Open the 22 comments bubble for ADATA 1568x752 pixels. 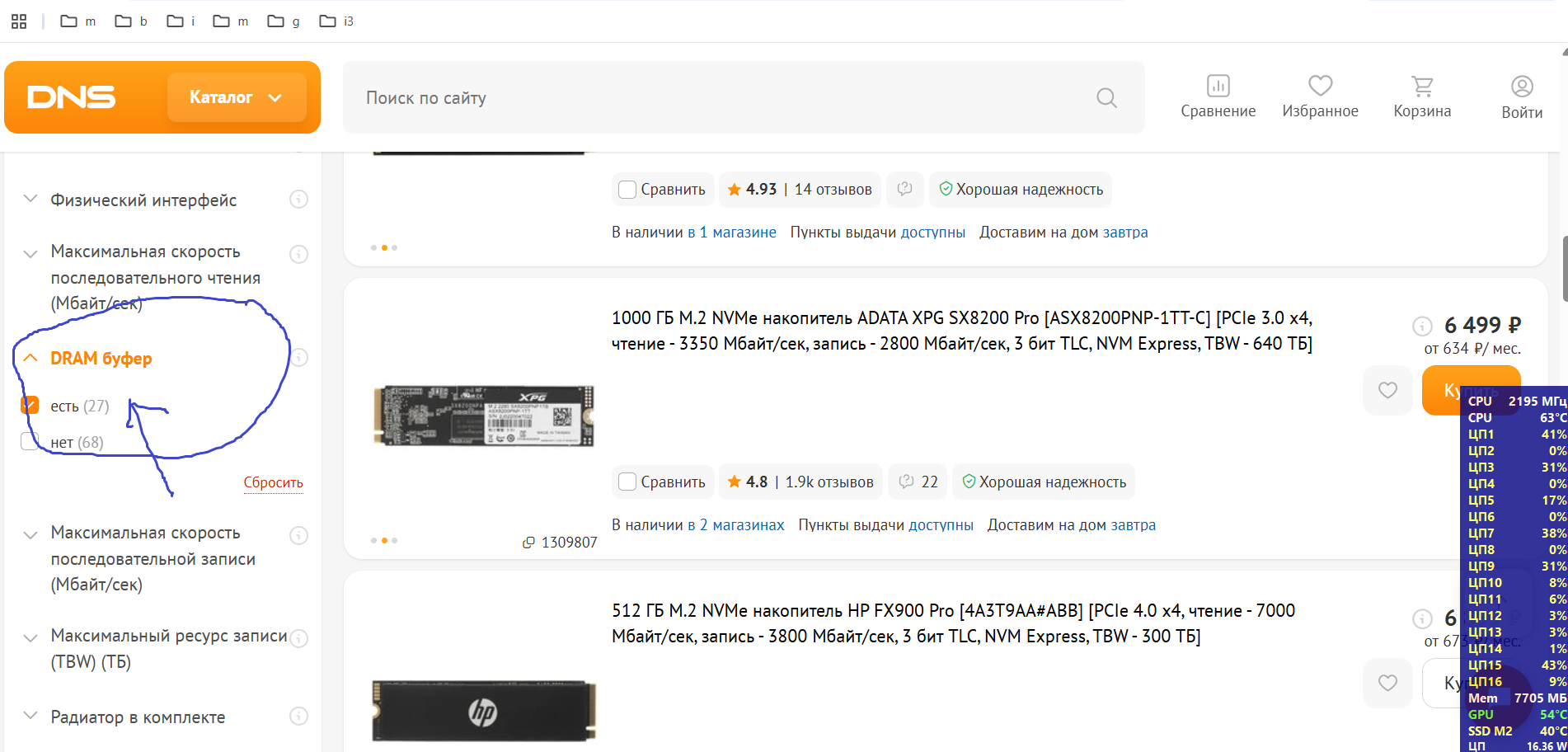click(918, 482)
